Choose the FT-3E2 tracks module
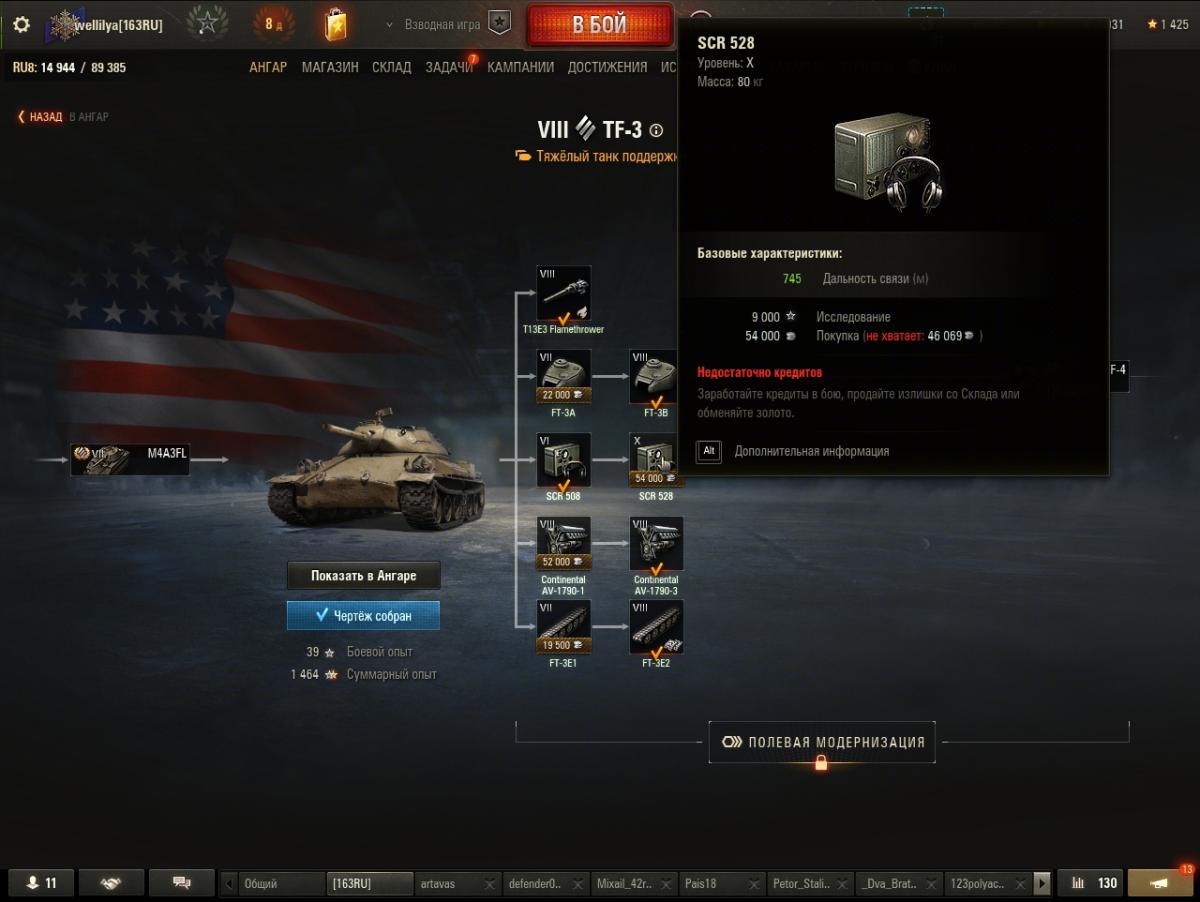1200x902 pixels. 656,627
